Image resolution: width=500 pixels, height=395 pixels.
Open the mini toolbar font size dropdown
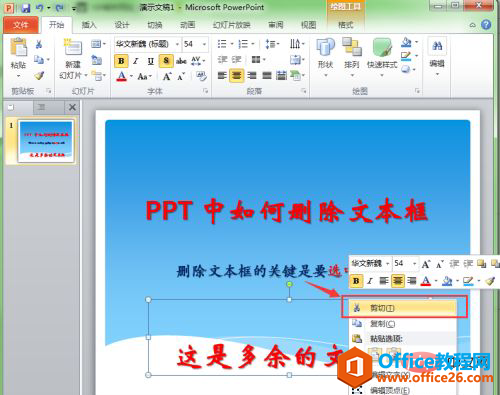click(414, 264)
